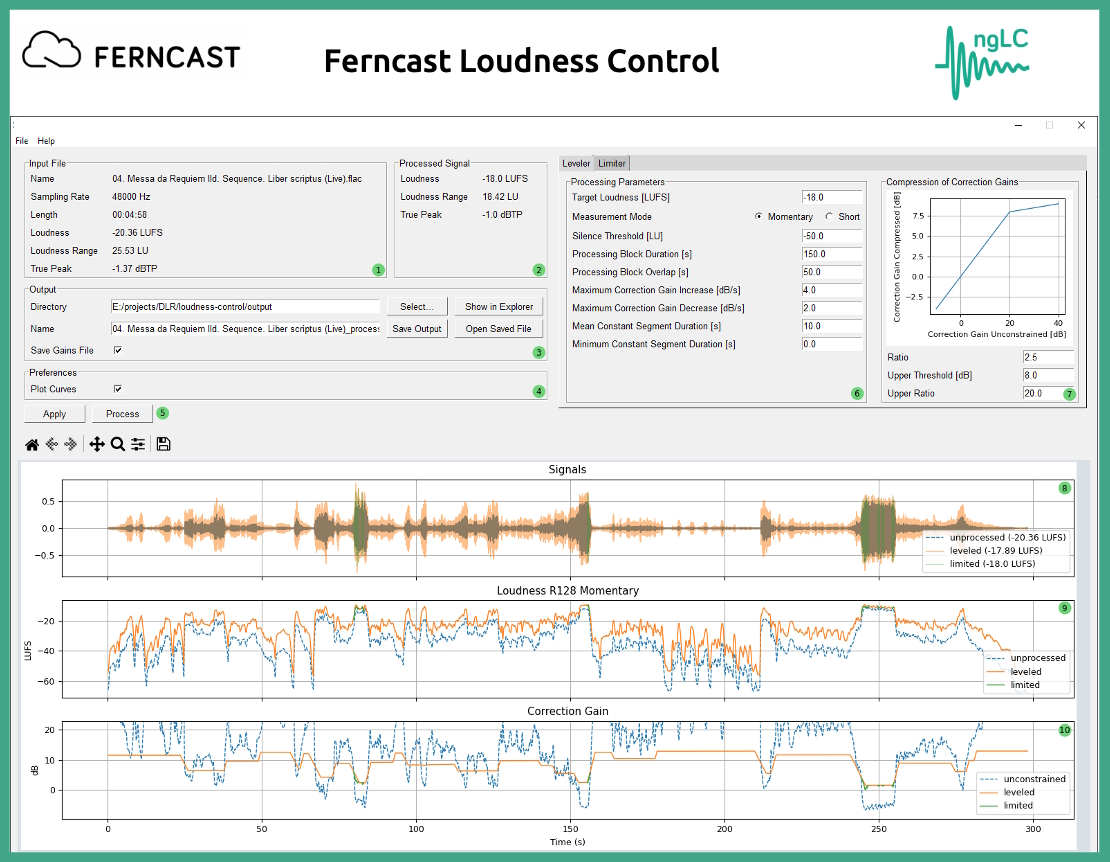The image size is (1110, 862).
Task: Click the Home reset view icon
Action: pyautogui.click(x=32, y=444)
